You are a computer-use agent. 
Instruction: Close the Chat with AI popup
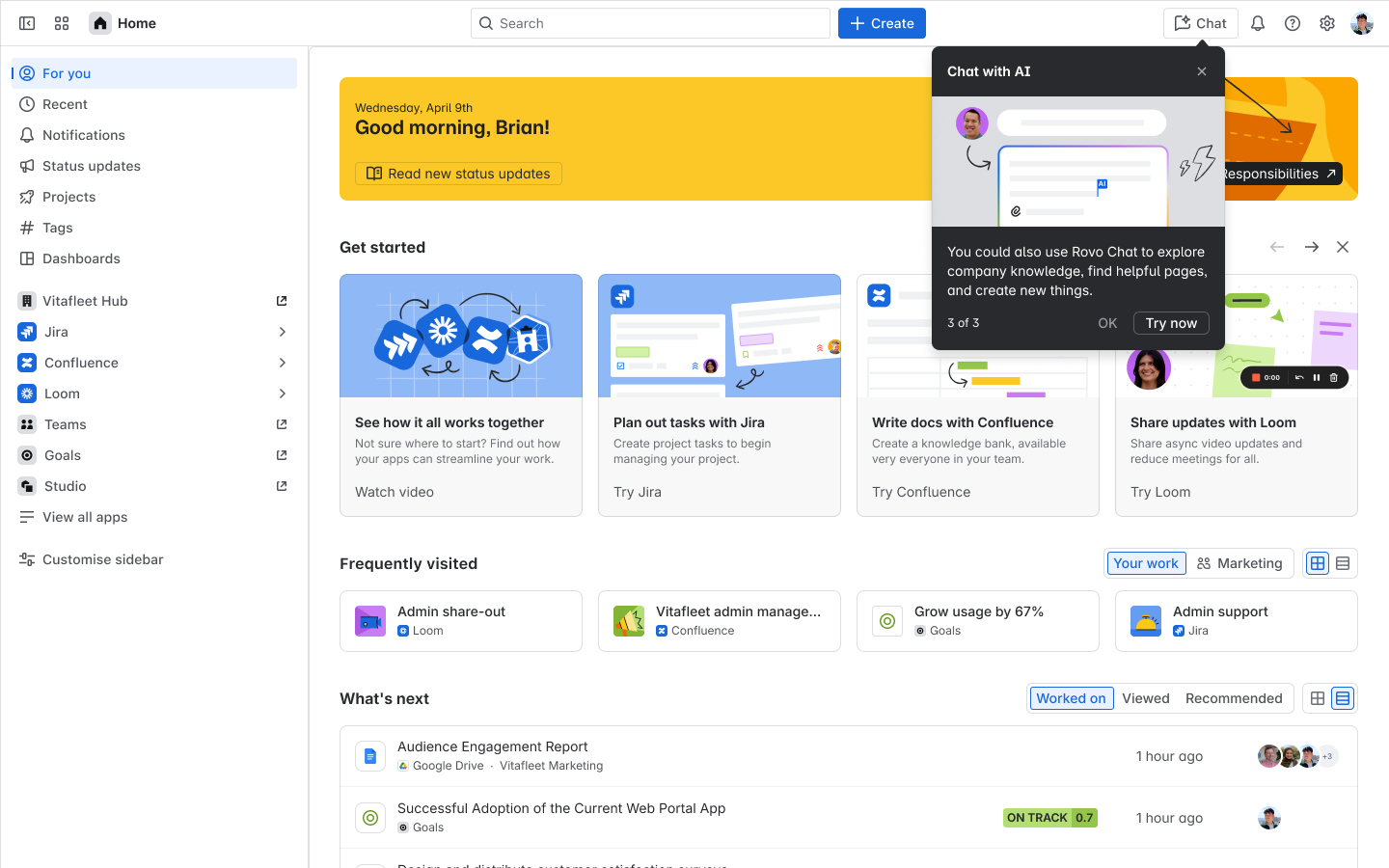click(x=1202, y=71)
